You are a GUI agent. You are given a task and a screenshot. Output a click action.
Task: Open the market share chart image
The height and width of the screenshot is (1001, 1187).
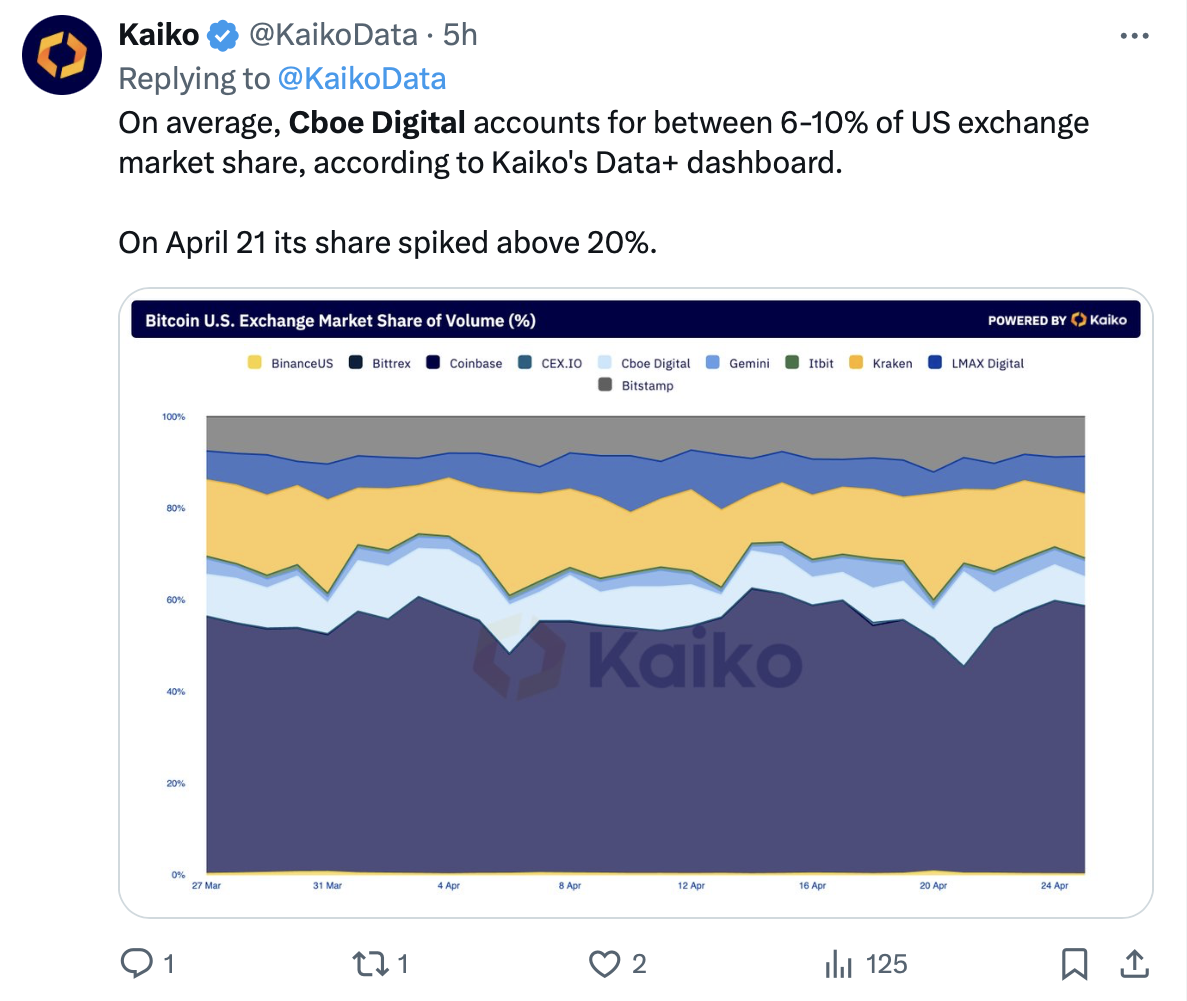[x=635, y=640]
